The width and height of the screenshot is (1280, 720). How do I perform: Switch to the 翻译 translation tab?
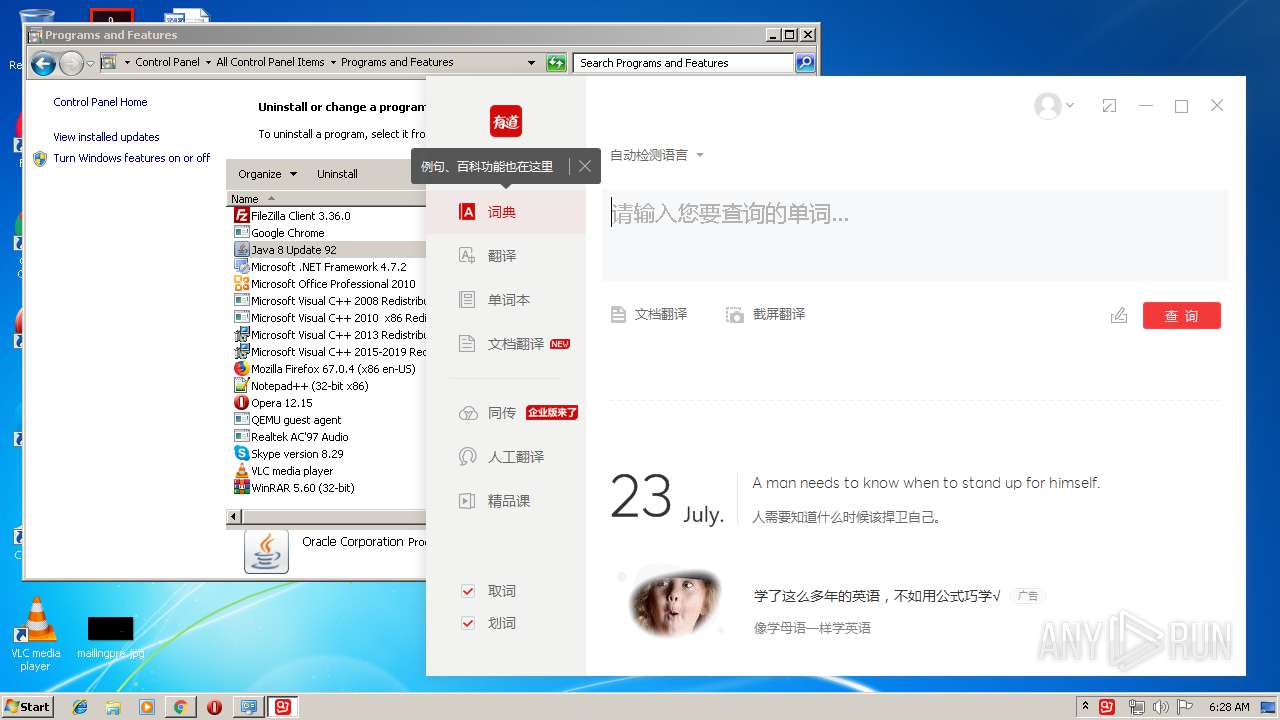[506, 256]
